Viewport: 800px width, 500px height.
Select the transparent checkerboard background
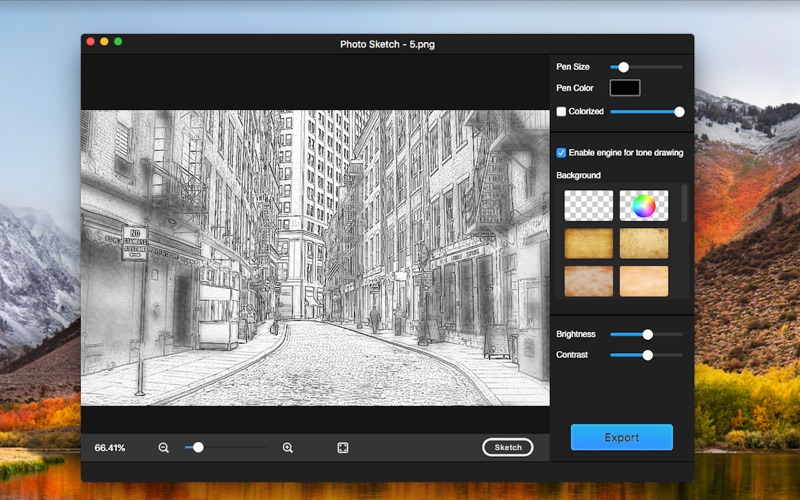point(588,205)
